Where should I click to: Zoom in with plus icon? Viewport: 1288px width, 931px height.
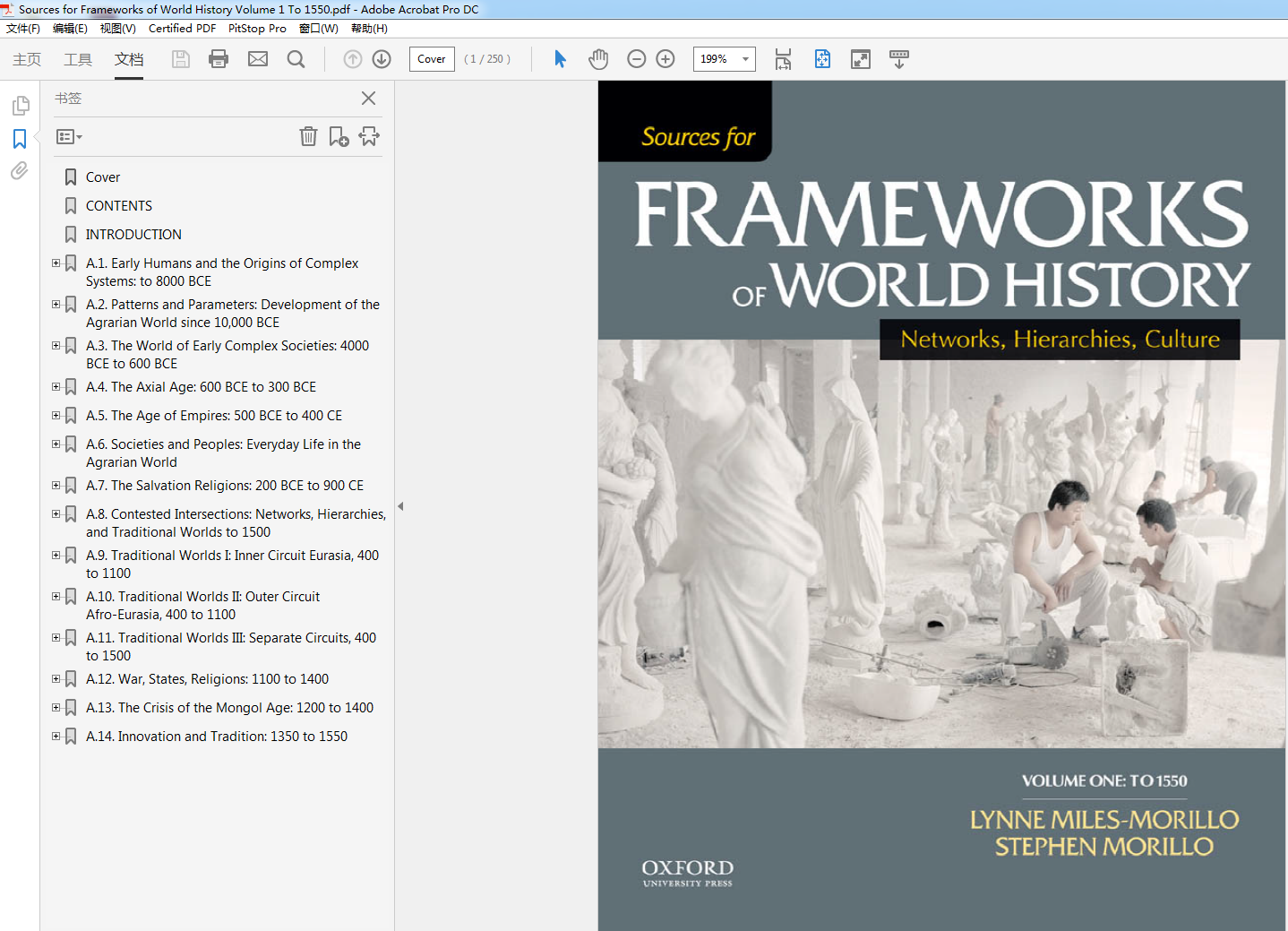665,59
